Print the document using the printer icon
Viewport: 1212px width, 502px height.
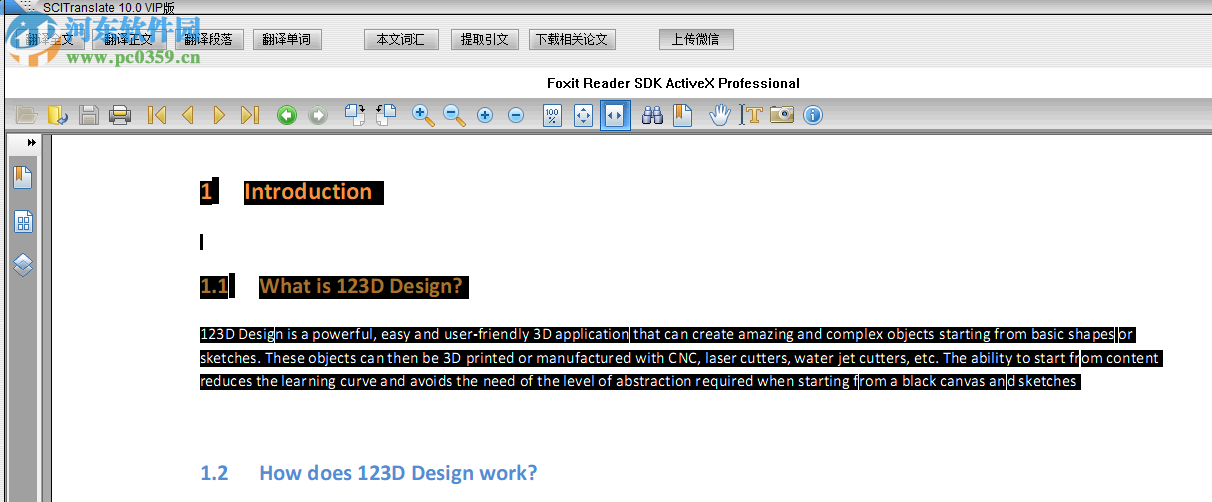point(120,115)
